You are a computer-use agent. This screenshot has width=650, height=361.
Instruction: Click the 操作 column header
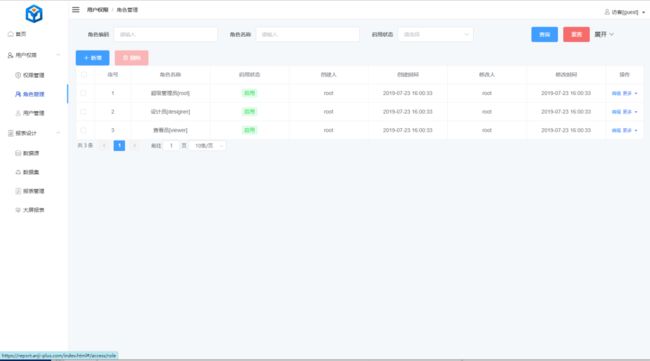[624, 75]
